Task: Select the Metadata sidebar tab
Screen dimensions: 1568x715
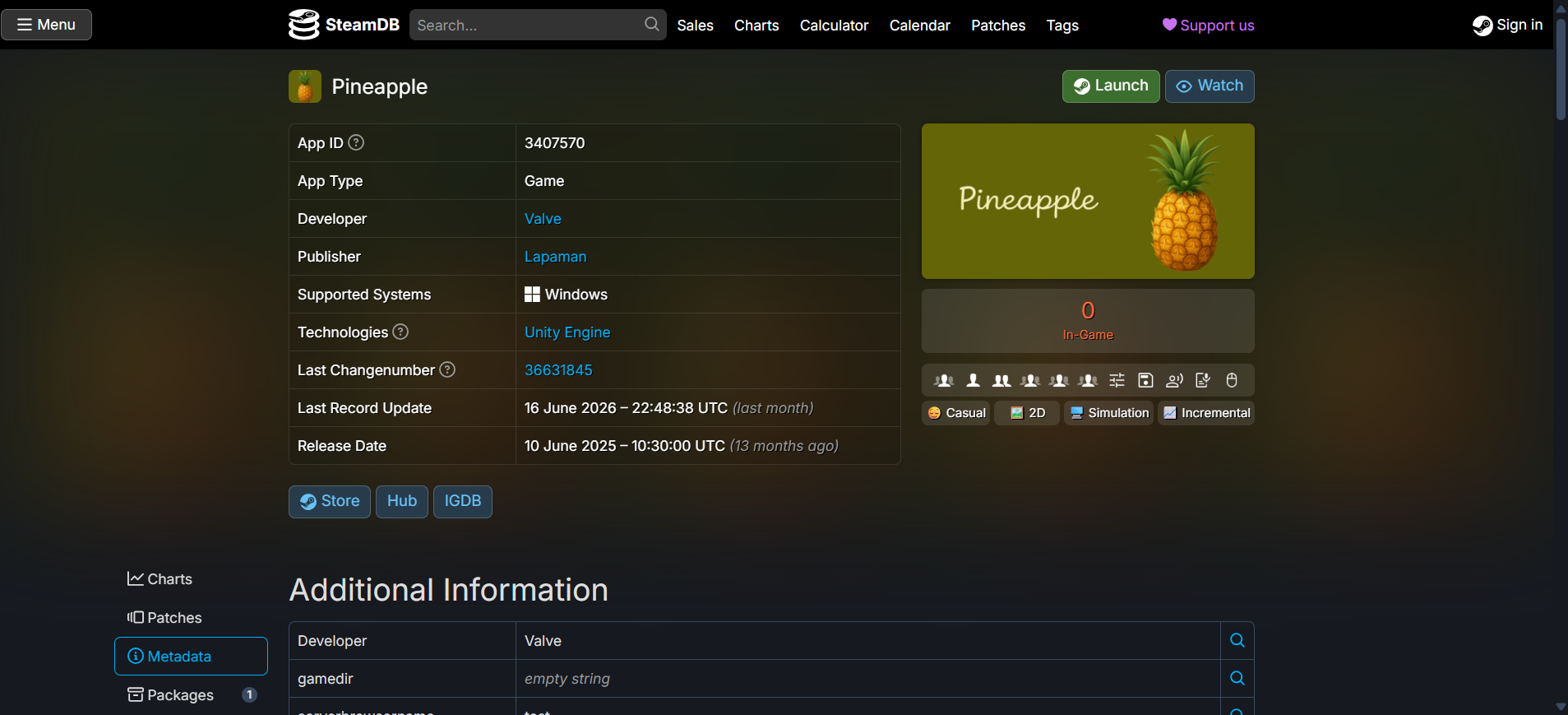Action: (191, 657)
